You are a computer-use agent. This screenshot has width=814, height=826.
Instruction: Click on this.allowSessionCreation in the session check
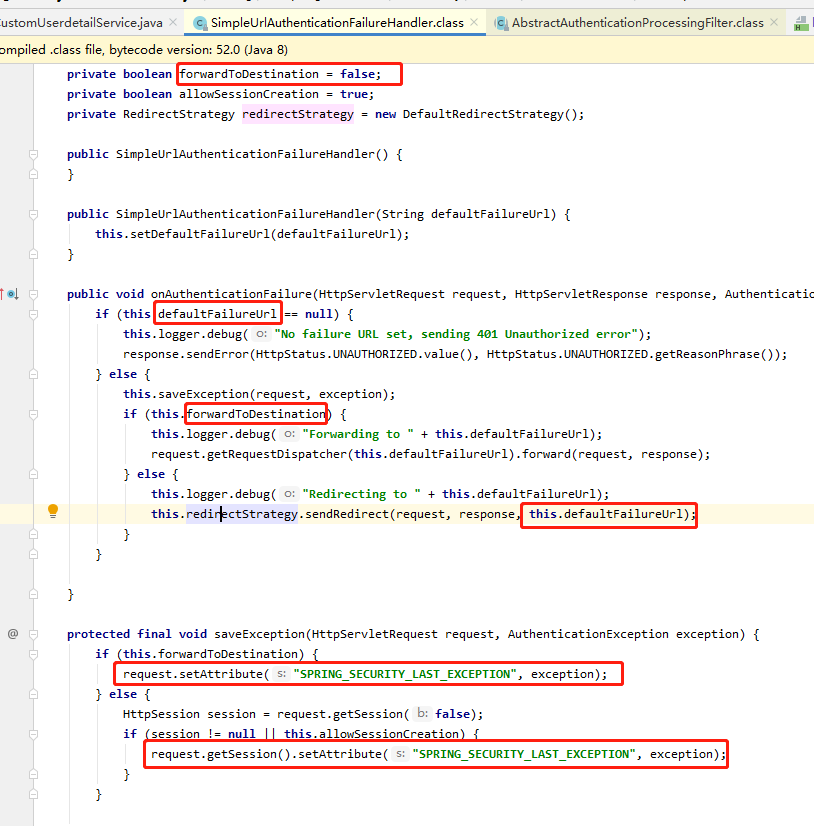coord(371,734)
